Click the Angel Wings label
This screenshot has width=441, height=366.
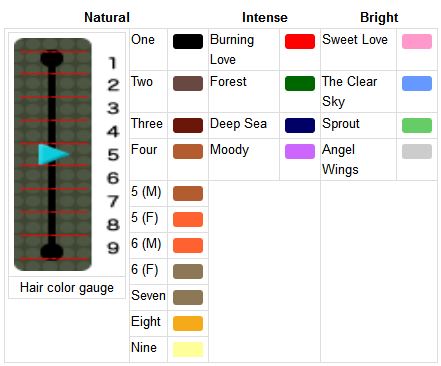click(340, 160)
